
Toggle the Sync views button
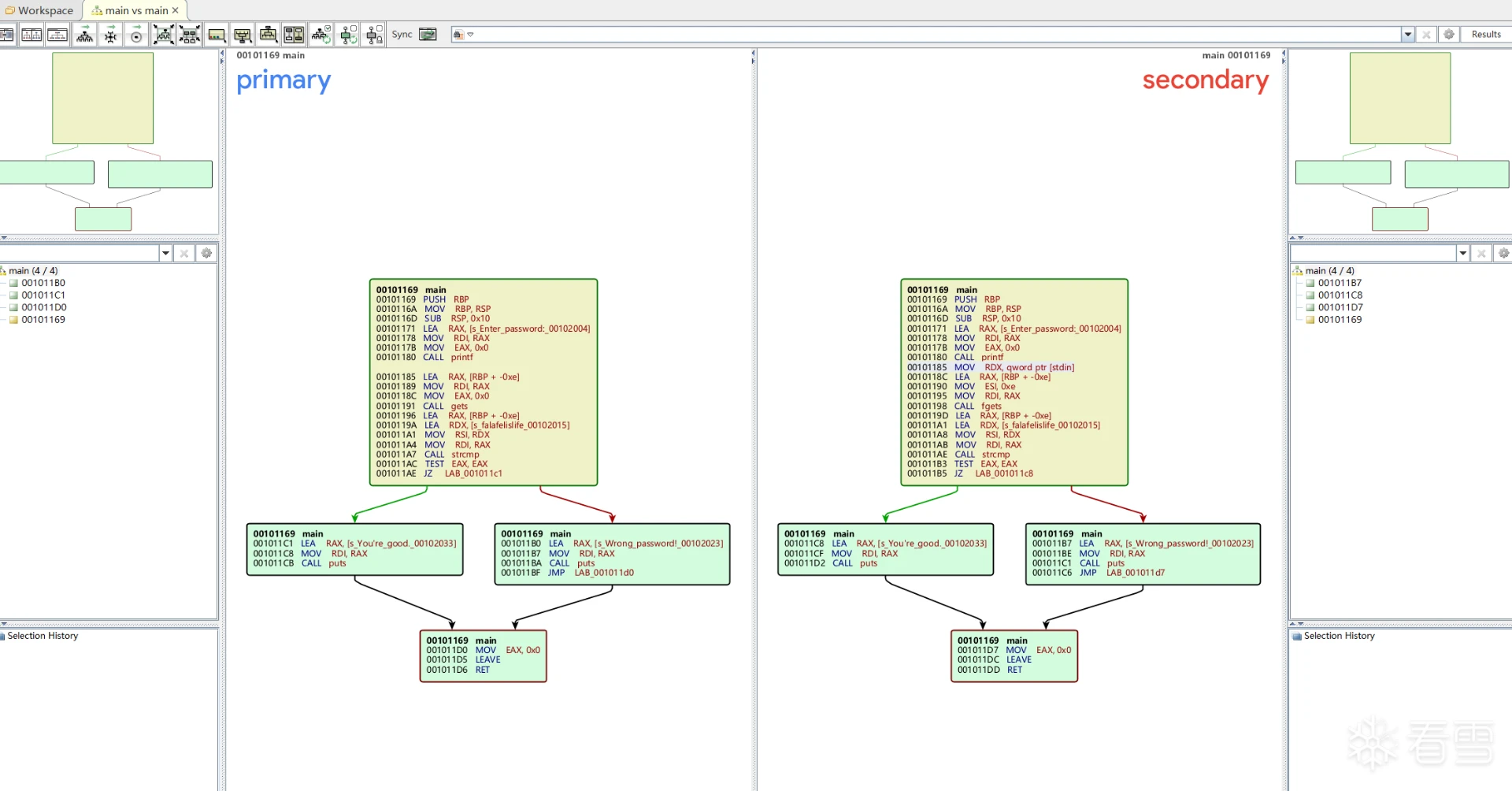click(x=428, y=35)
